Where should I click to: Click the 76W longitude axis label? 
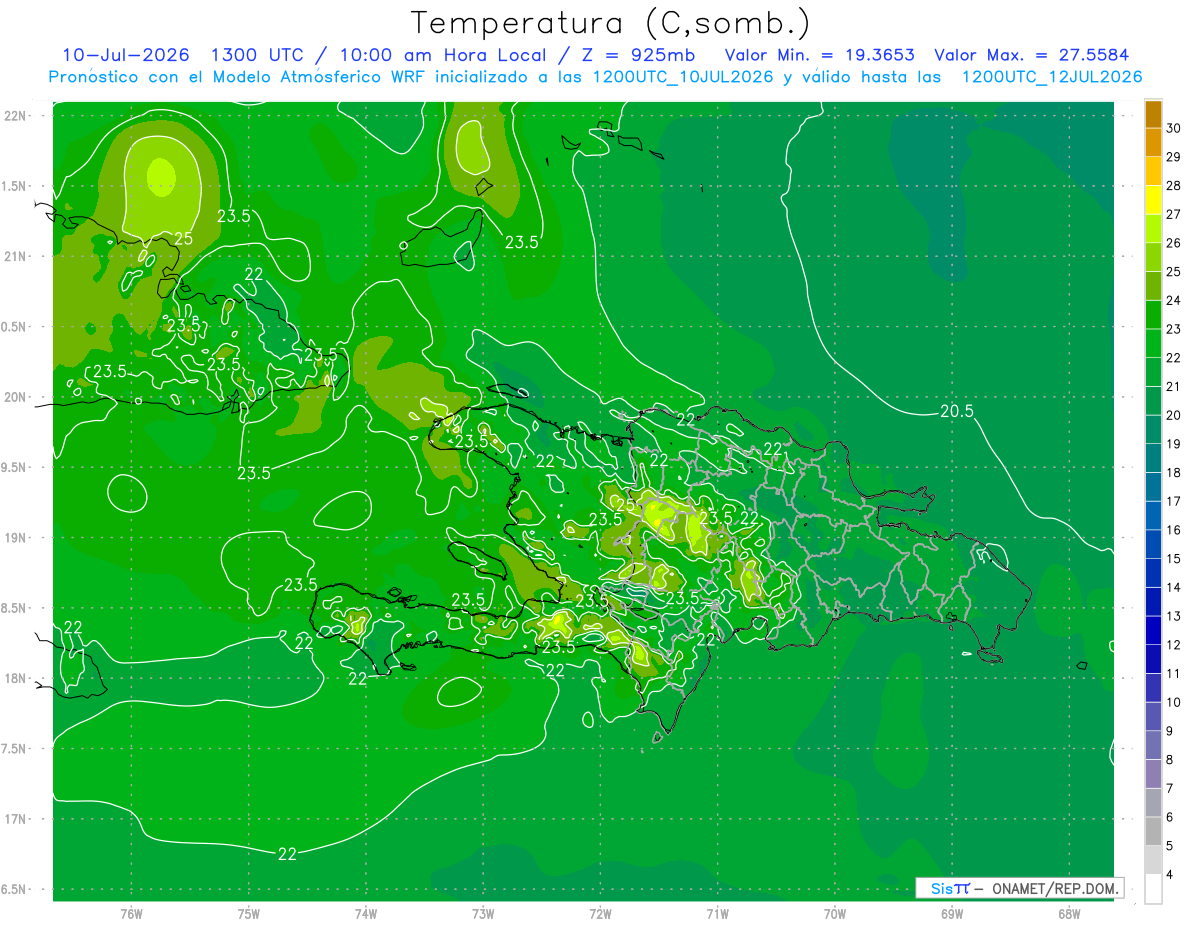(131, 913)
